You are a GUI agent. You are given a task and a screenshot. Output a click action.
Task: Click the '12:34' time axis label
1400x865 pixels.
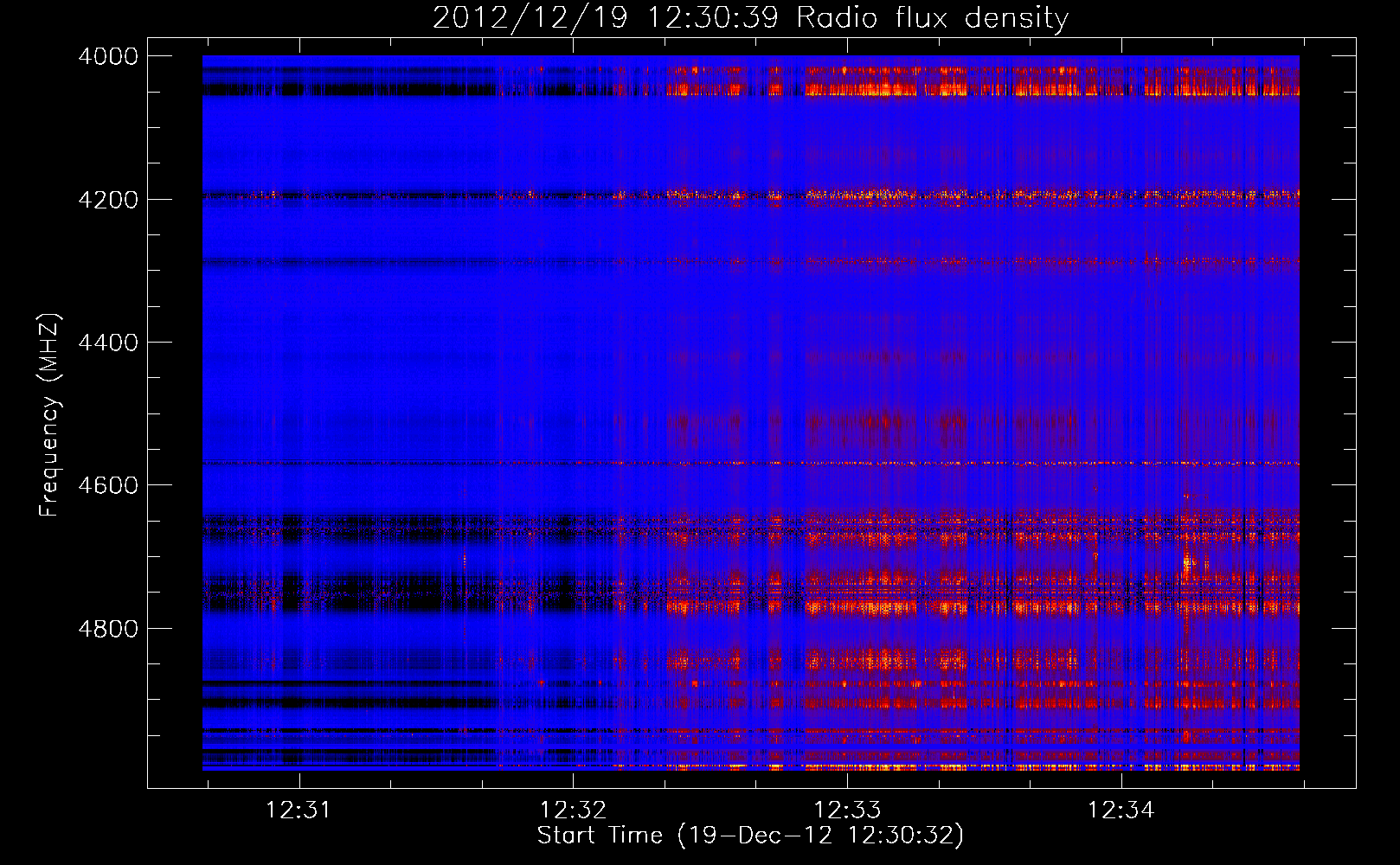(1121, 811)
